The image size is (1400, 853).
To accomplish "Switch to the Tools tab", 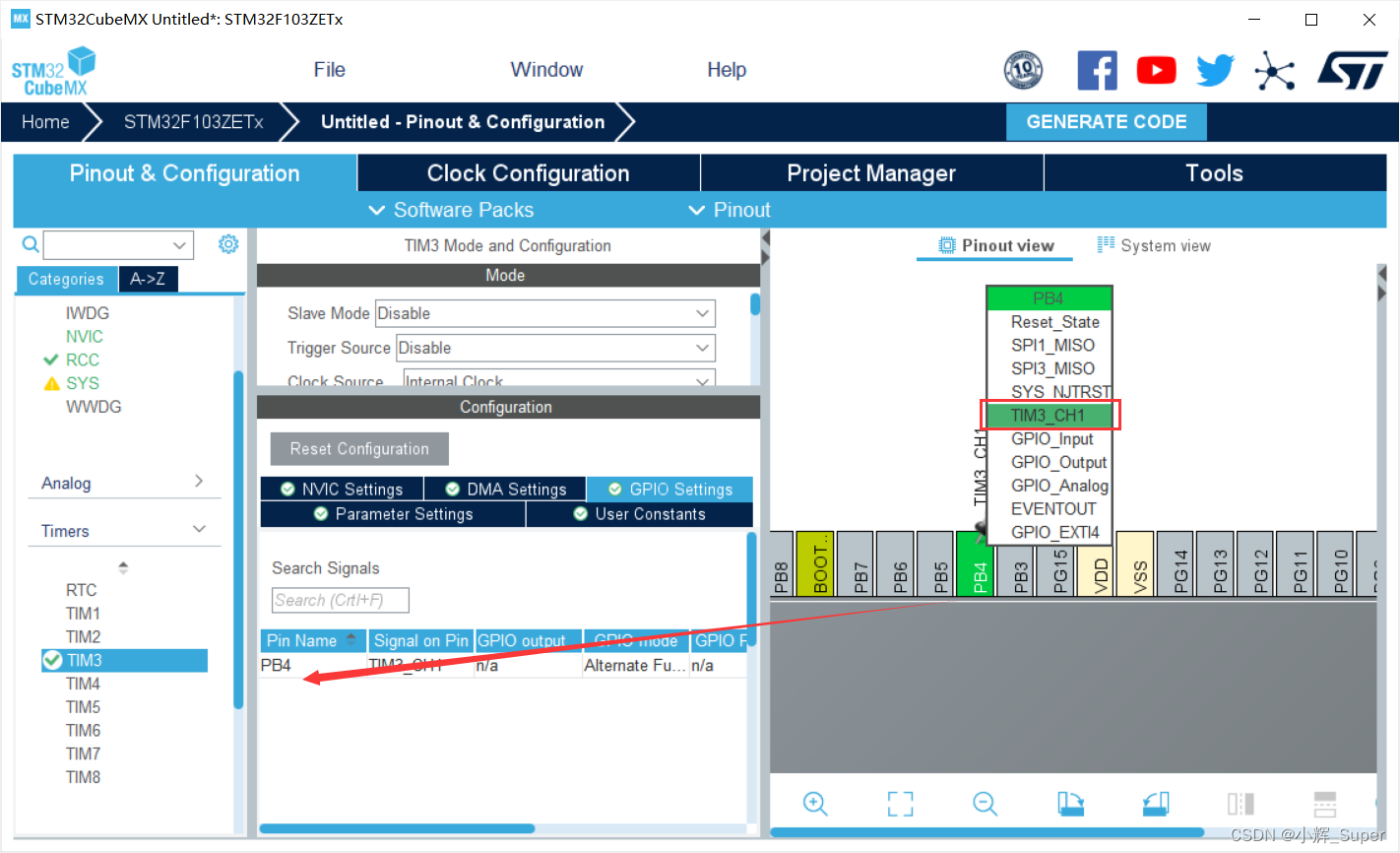I will click(x=1215, y=173).
